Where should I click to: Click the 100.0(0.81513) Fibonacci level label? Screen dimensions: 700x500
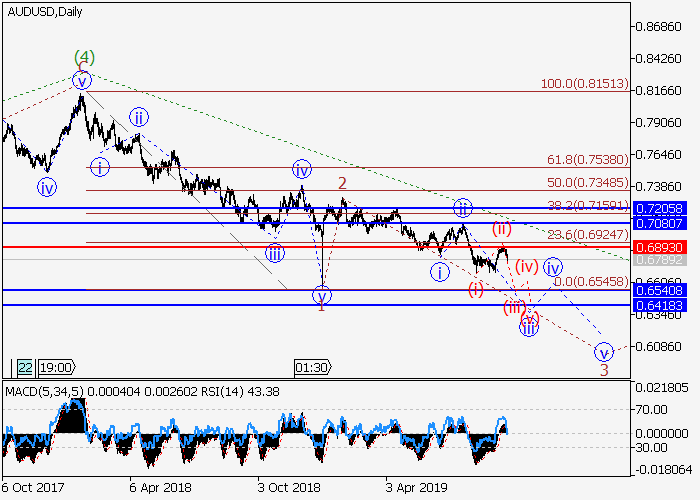pyautogui.click(x=584, y=84)
